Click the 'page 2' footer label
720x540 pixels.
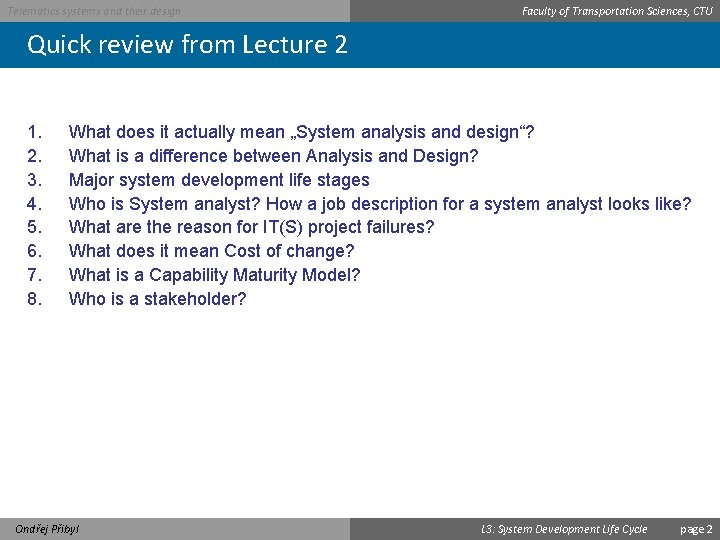pos(696,529)
